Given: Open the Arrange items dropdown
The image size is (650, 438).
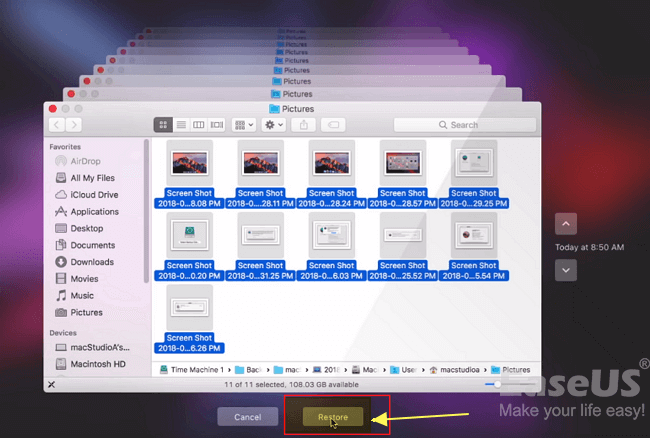Looking at the screenshot, I should (x=243, y=125).
